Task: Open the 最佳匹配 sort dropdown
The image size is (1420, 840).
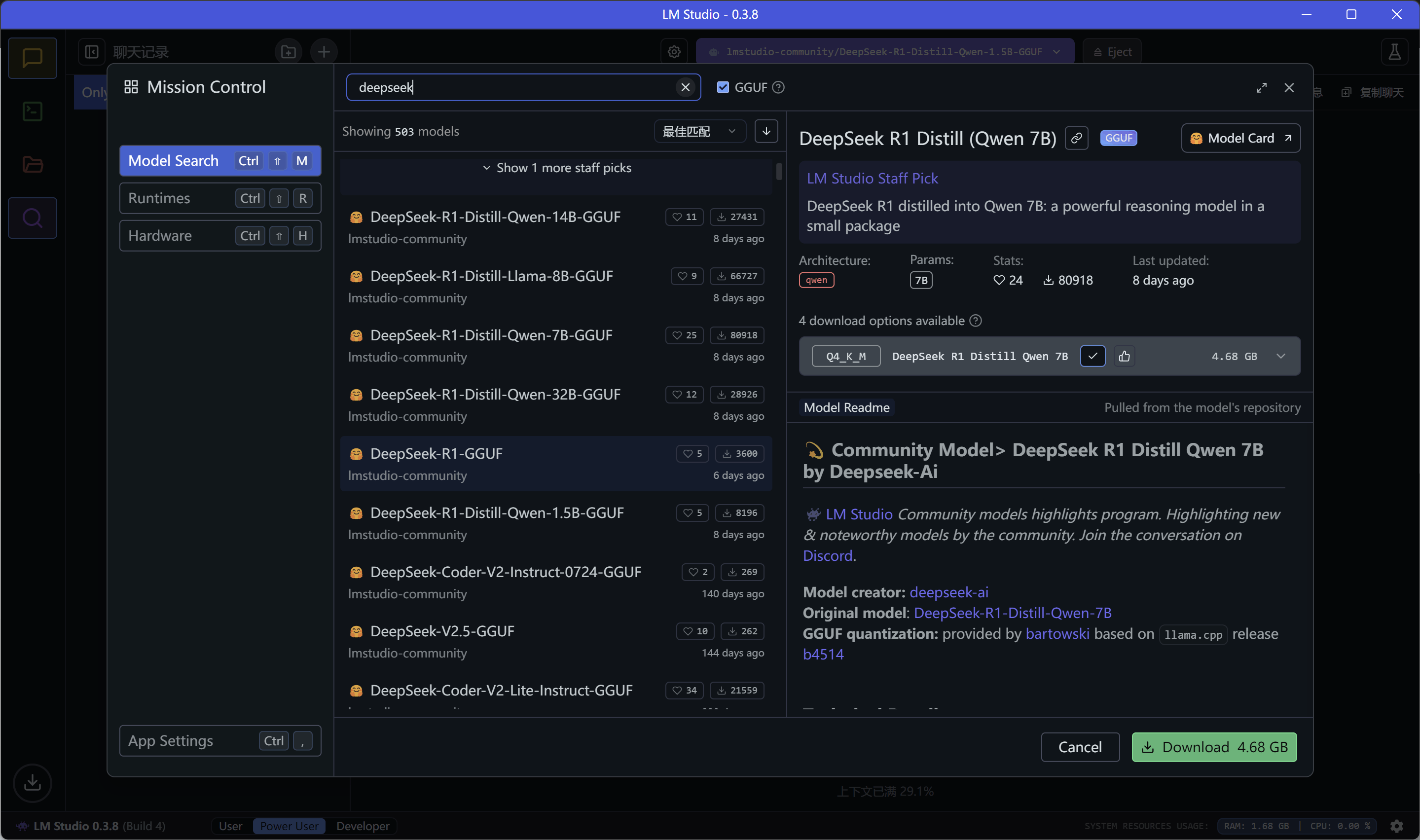Action: point(699,131)
